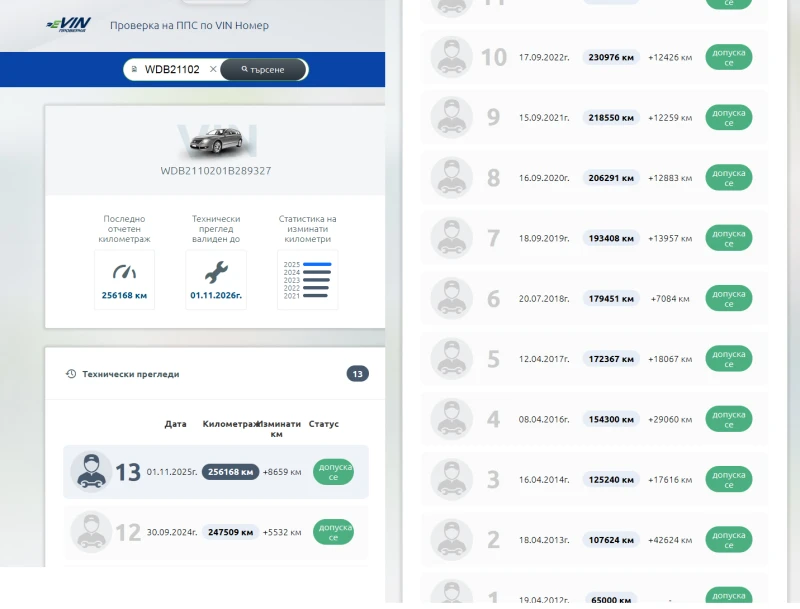Click the mechanic avatar for inspection 13

pyautogui.click(x=91, y=472)
